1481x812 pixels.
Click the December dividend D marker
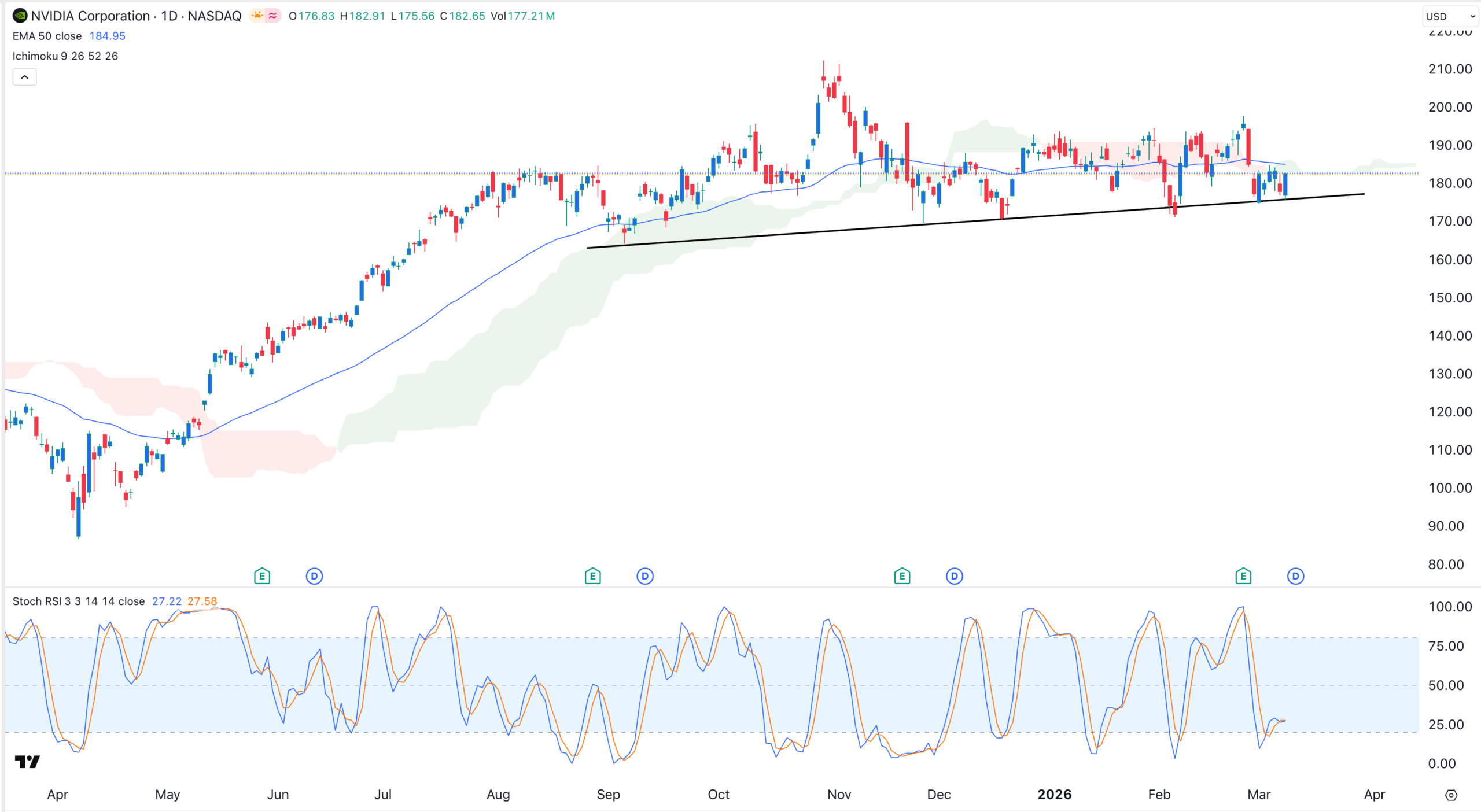[x=955, y=576]
